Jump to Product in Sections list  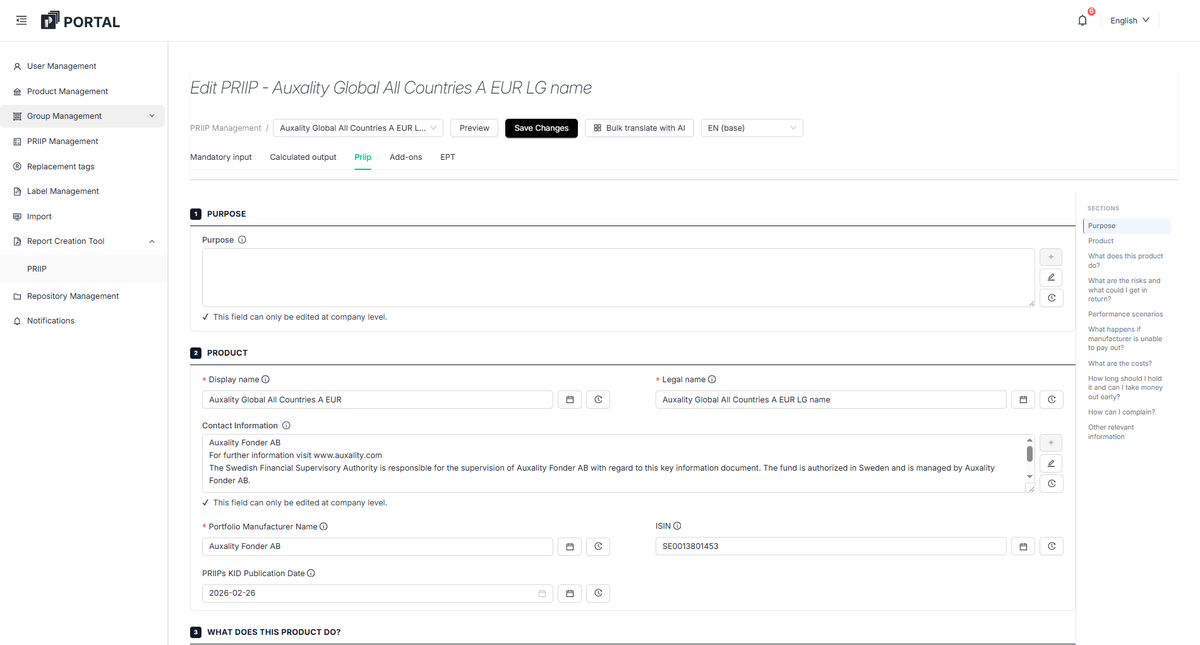click(x=1100, y=241)
